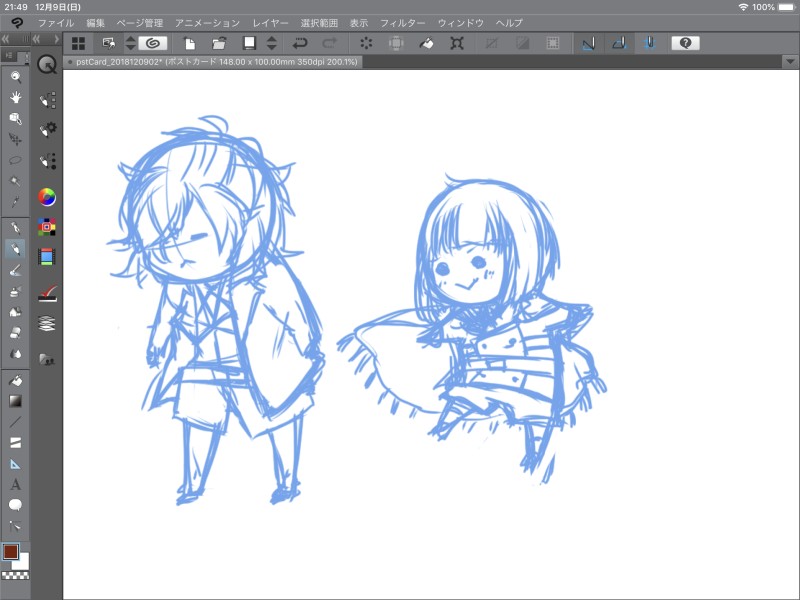Select the Frame border tool

click(x=16, y=443)
